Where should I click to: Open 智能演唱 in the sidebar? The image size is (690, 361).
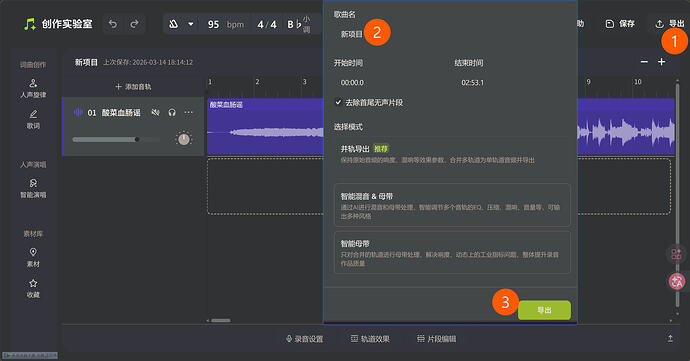pos(33,188)
